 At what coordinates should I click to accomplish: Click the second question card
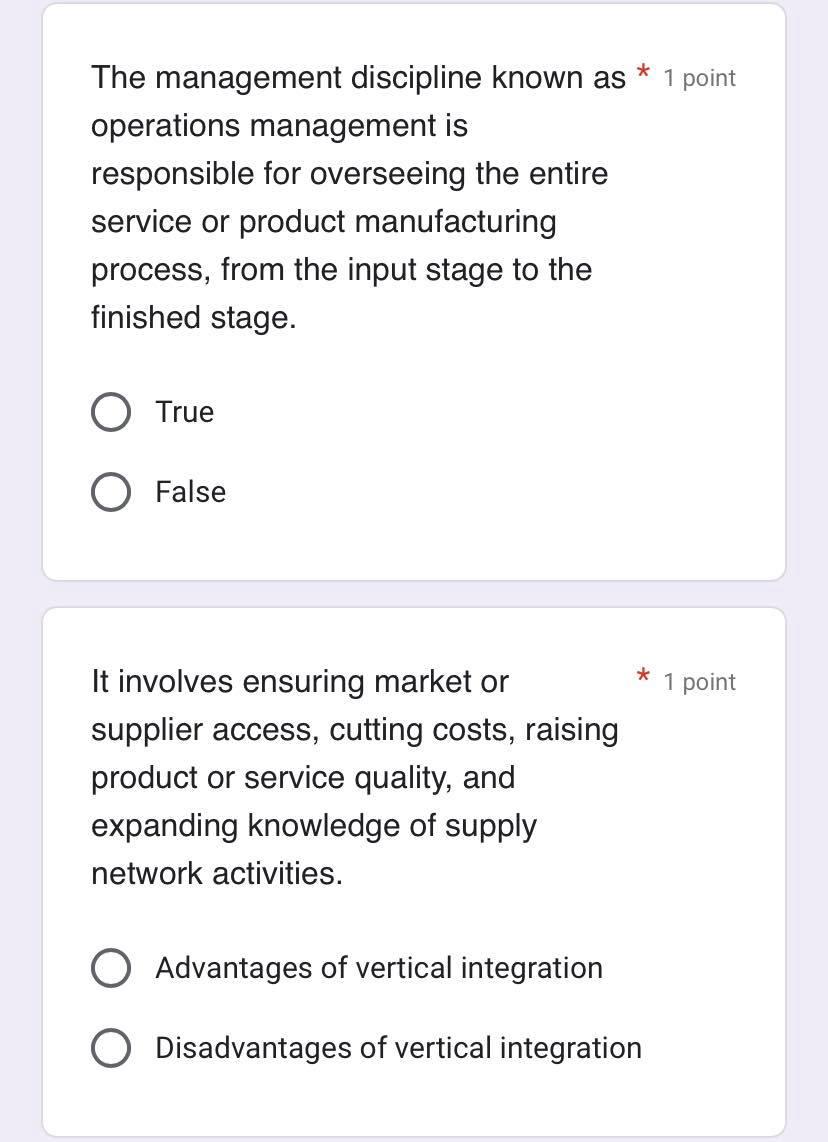[414, 870]
